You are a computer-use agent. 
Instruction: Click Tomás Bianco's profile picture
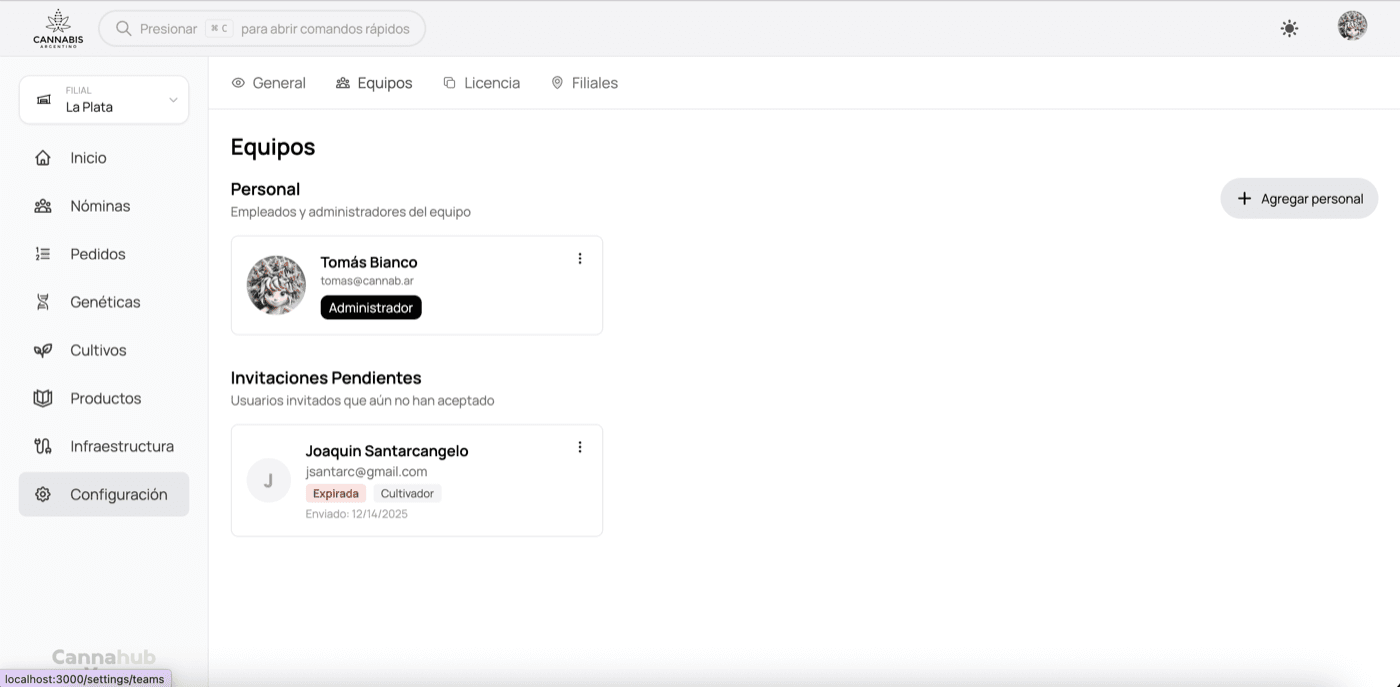click(x=276, y=285)
